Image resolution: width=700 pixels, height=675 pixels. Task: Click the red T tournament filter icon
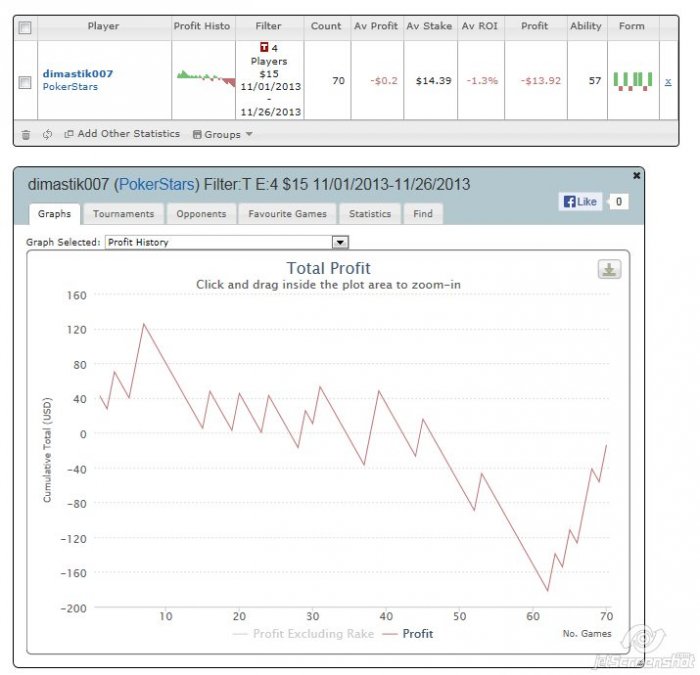(264, 47)
